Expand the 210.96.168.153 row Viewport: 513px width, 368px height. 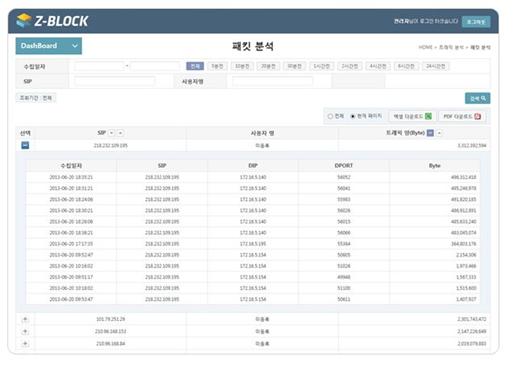(x=25, y=332)
